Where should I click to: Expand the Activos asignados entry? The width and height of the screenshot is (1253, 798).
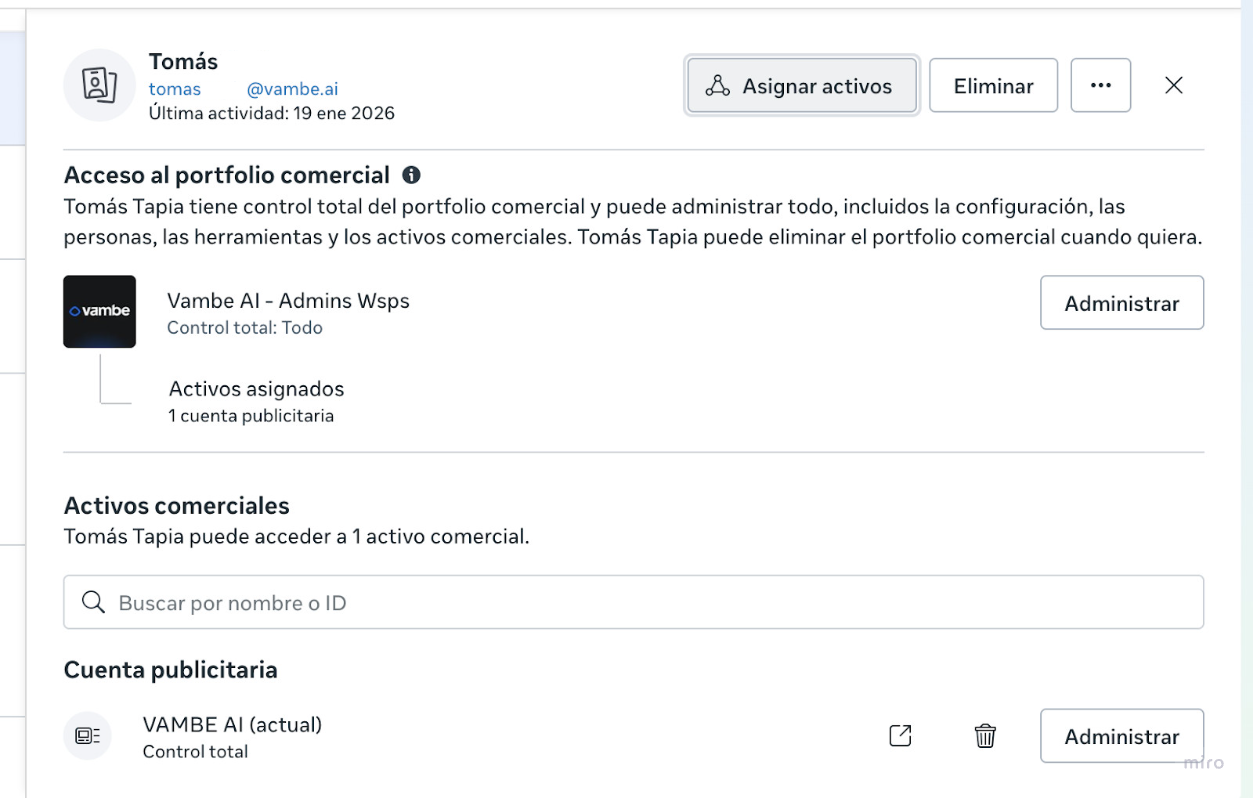[x=256, y=389]
